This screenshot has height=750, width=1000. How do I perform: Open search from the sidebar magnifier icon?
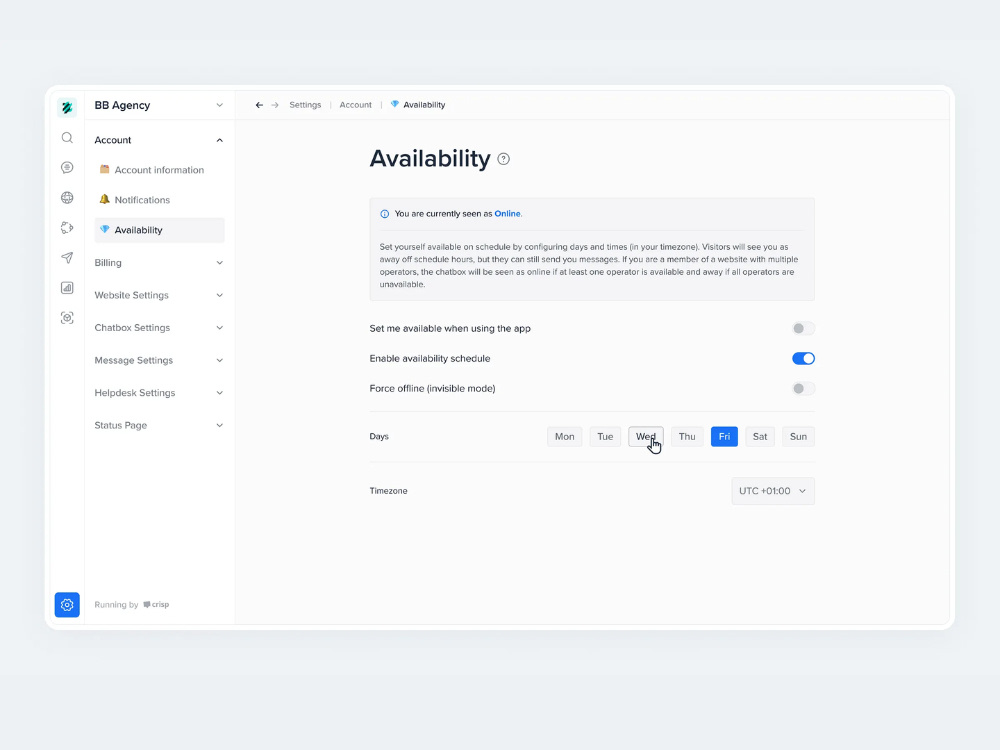point(67,138)
